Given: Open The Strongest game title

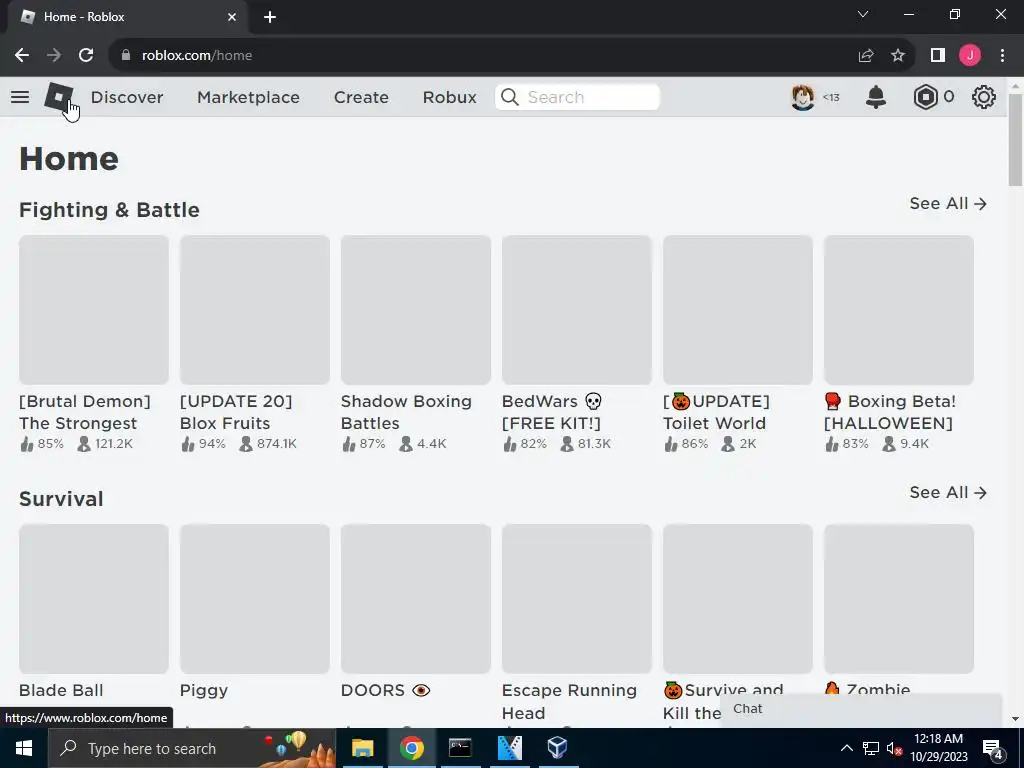Looking at the screenshot, I should click(x=85, y=412).
